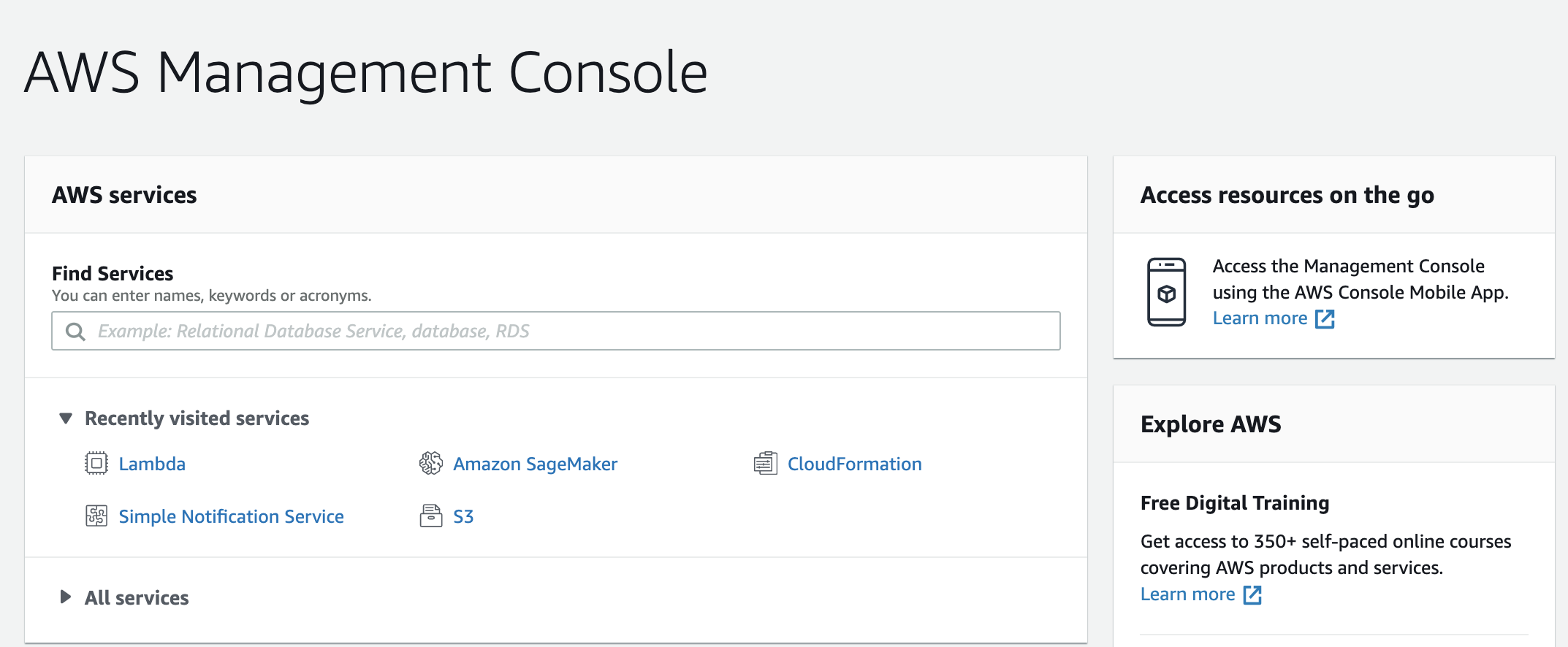Viewport: 1568px width, 647px height.
Task: Click the mobile phone app icon
Action: point(1166,292)
